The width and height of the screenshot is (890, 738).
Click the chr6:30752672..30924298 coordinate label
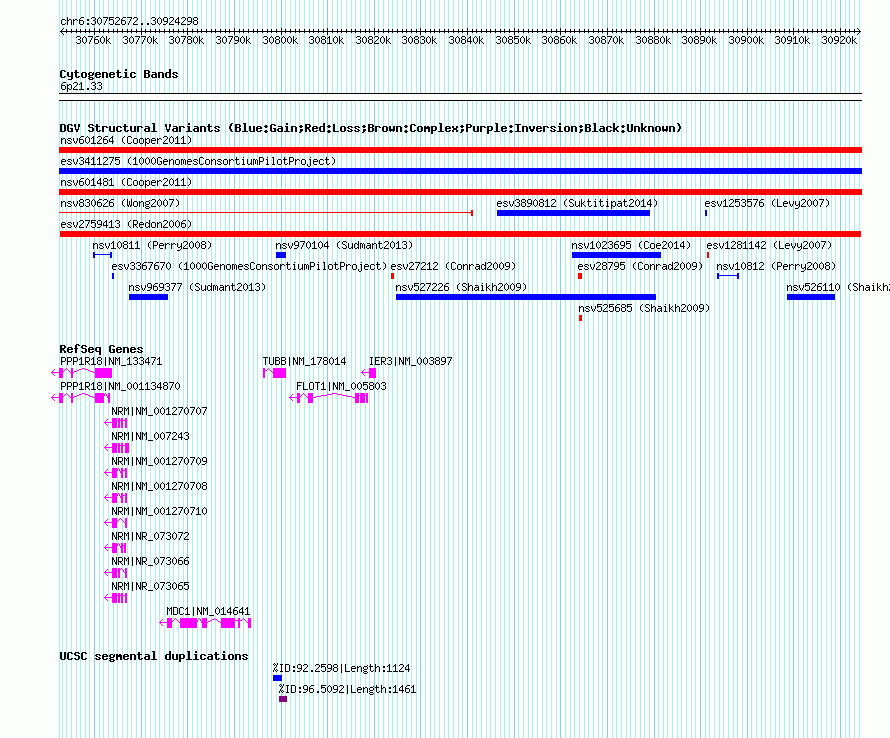tap(129, 21)
